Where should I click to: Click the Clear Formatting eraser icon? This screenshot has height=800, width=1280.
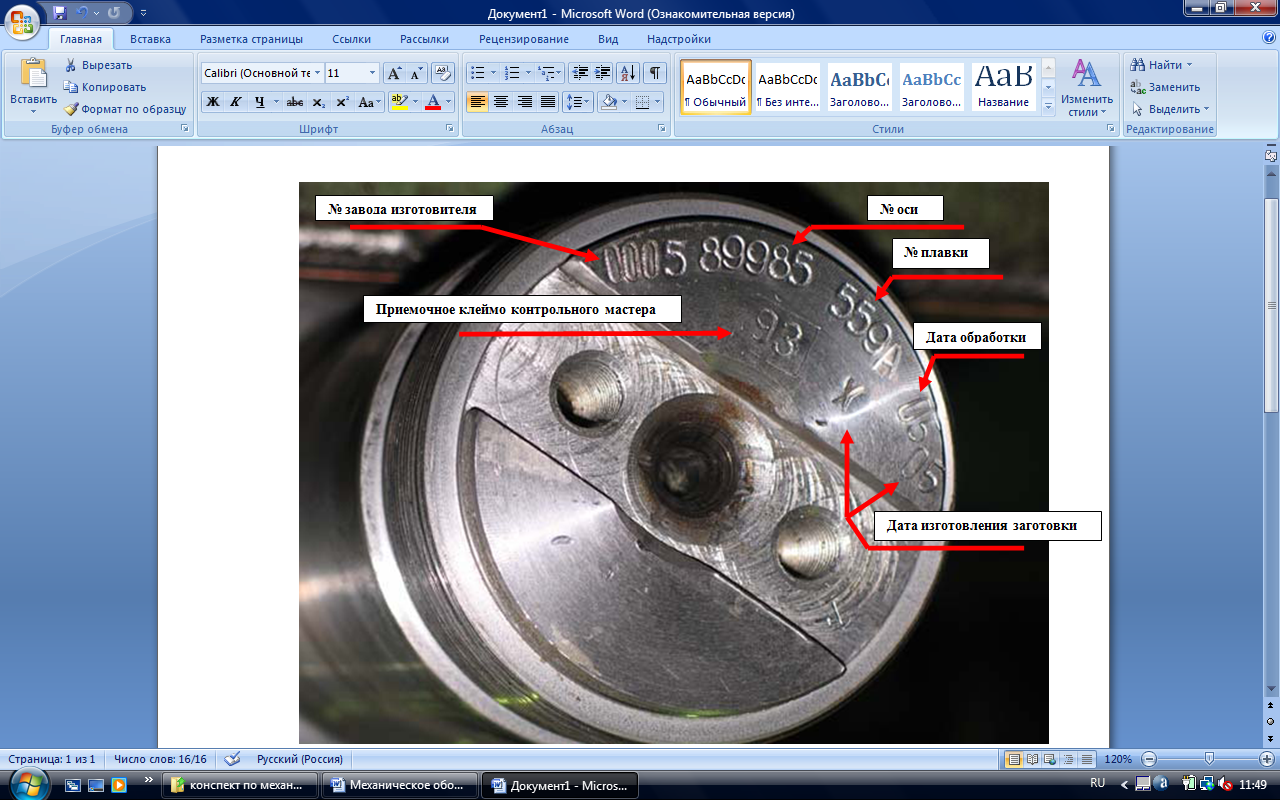point(443,73)
